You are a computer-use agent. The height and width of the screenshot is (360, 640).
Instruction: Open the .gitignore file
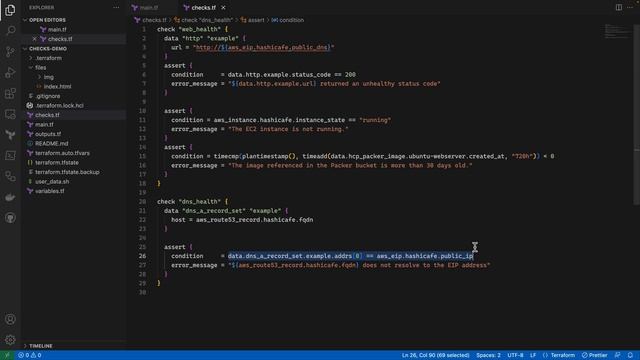click(47, 96)
